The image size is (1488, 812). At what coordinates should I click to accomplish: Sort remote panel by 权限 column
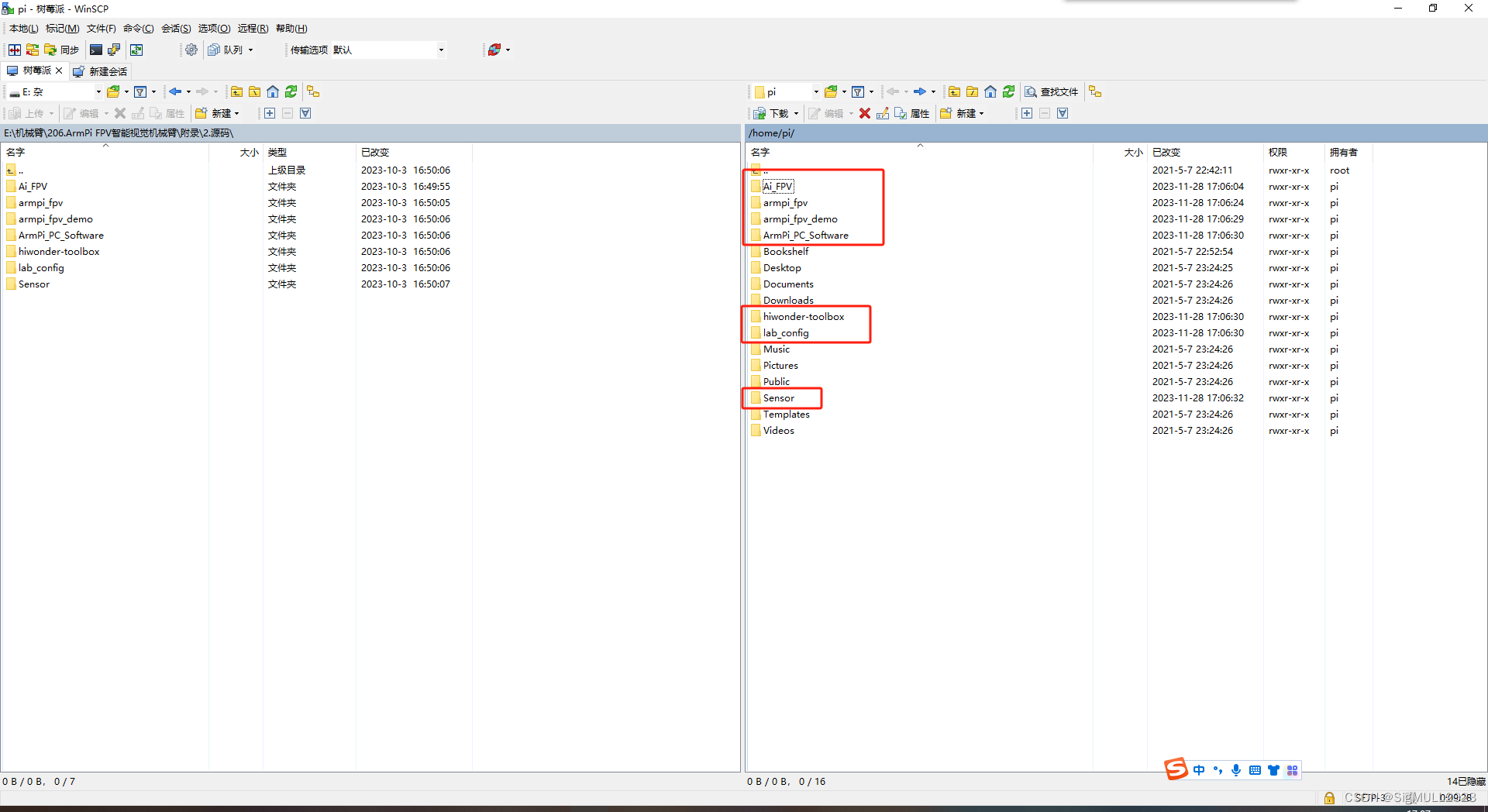pyautogui.click(x=1293, y=153)
